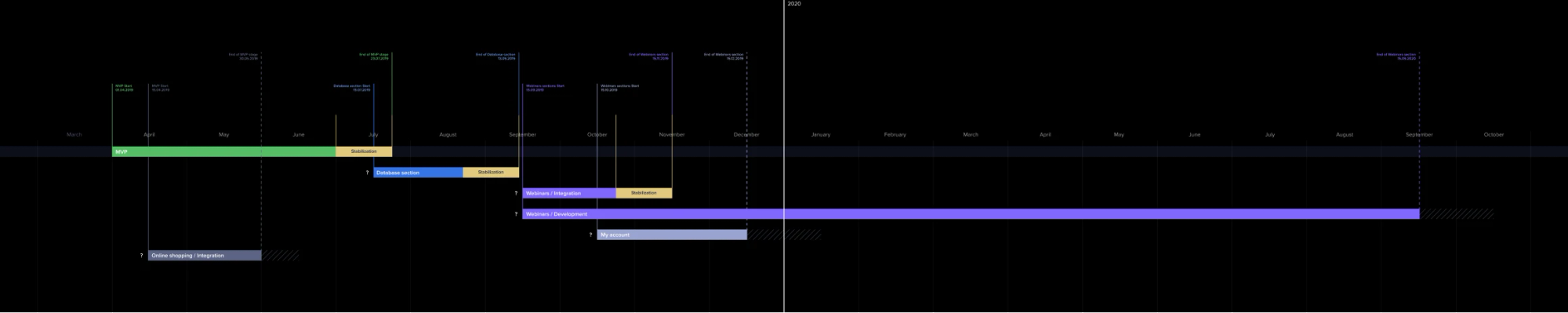Viewport: 1568px width, 313px height.
Task: Click the question mark beside My account
Action: pyautogui.click(x=590, y=235)
